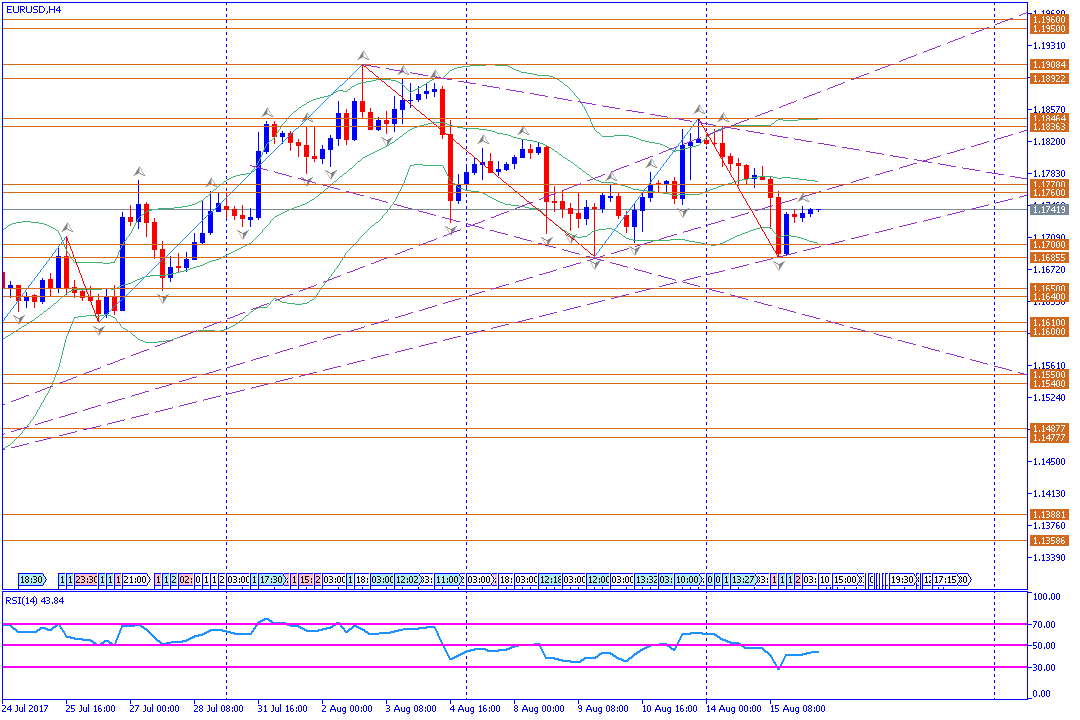Select the 17:15 event marker
Image resolution: width=1080 pixels, height=720 pixels.
coord(947,579)
